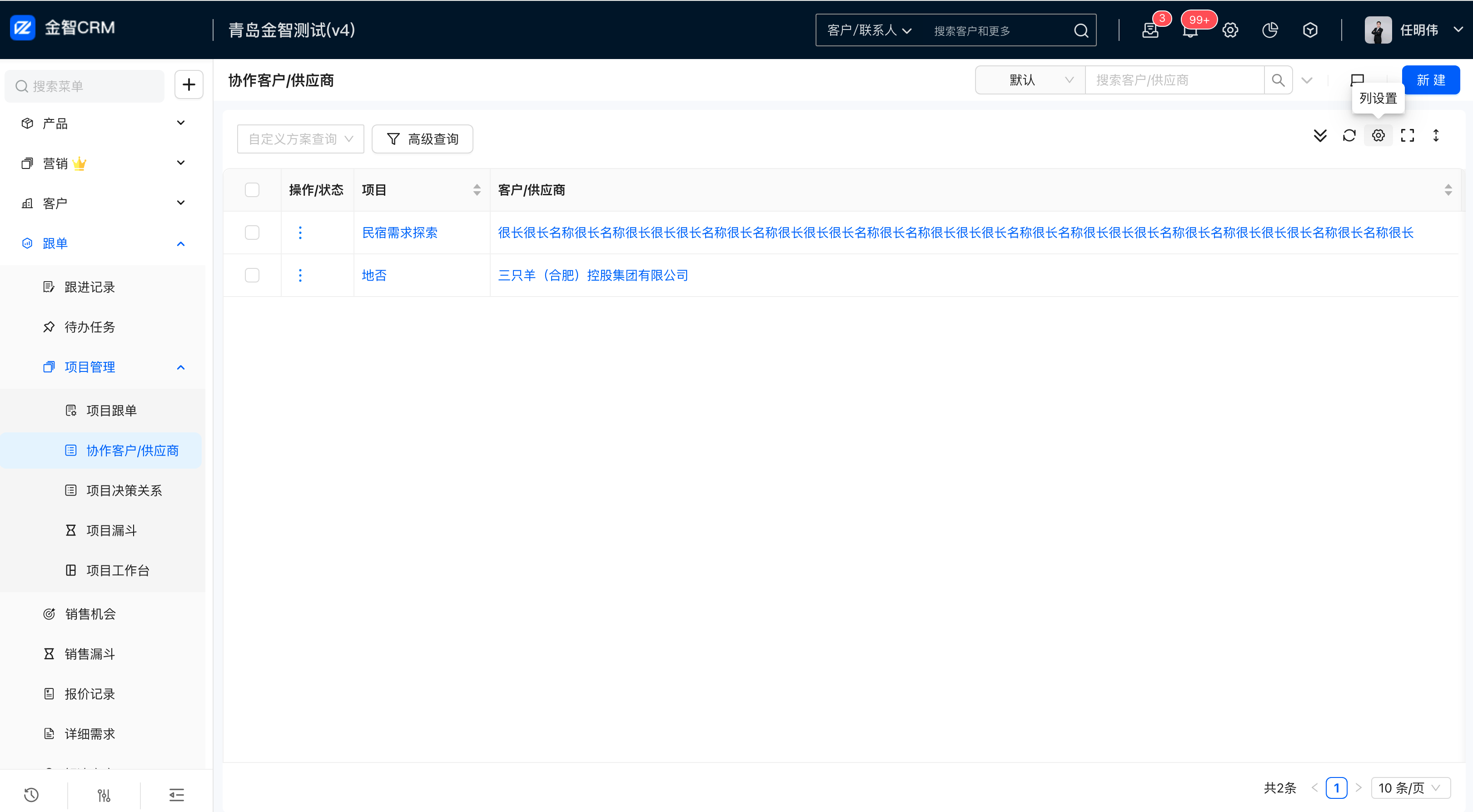Open history clock icon at sidebar bottom
This screenshot has height=812, width=1473.
pyautogui.click(x=31, y=794)
